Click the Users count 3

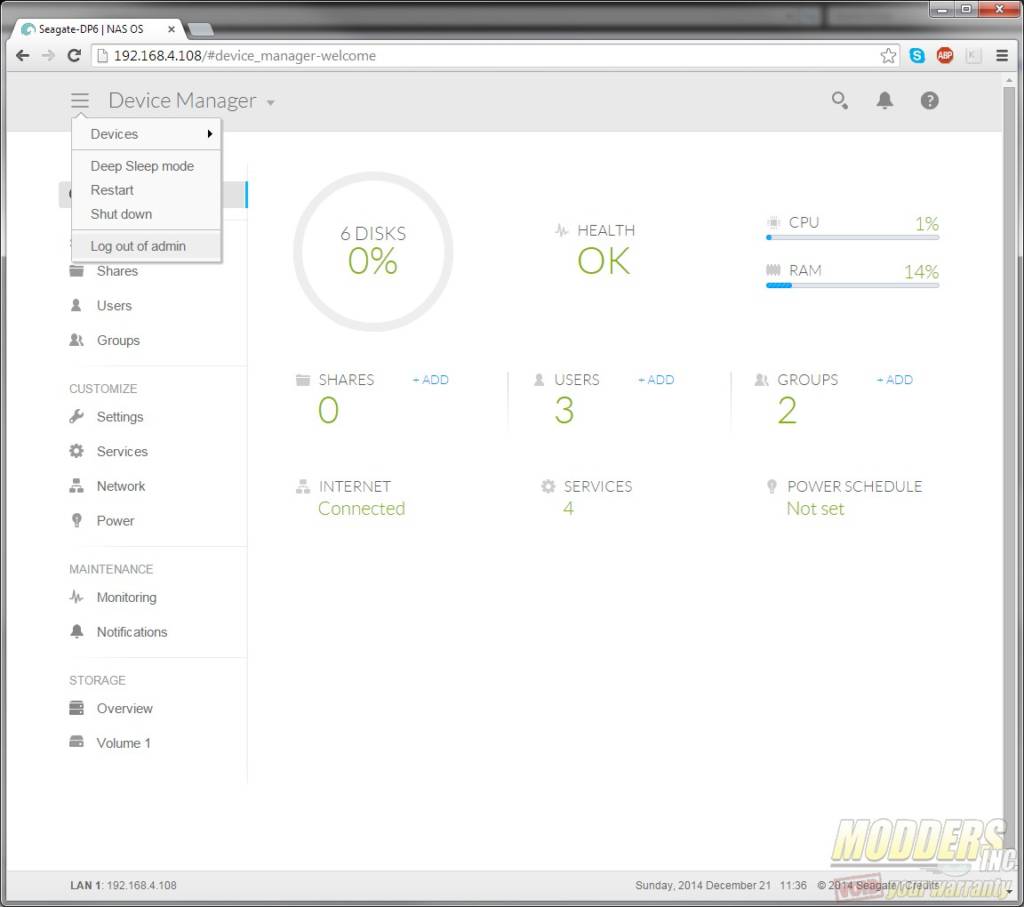coord(564,410)
